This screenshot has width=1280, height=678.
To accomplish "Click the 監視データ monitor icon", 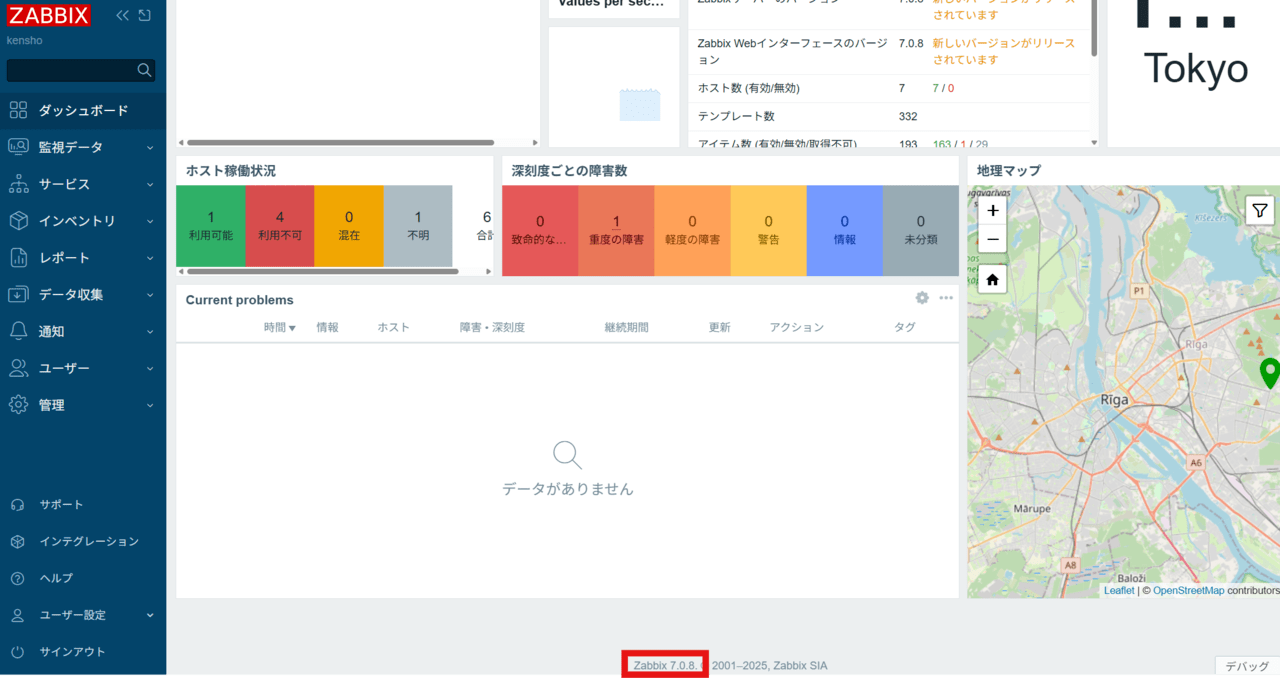I will [x=18, y=147].
